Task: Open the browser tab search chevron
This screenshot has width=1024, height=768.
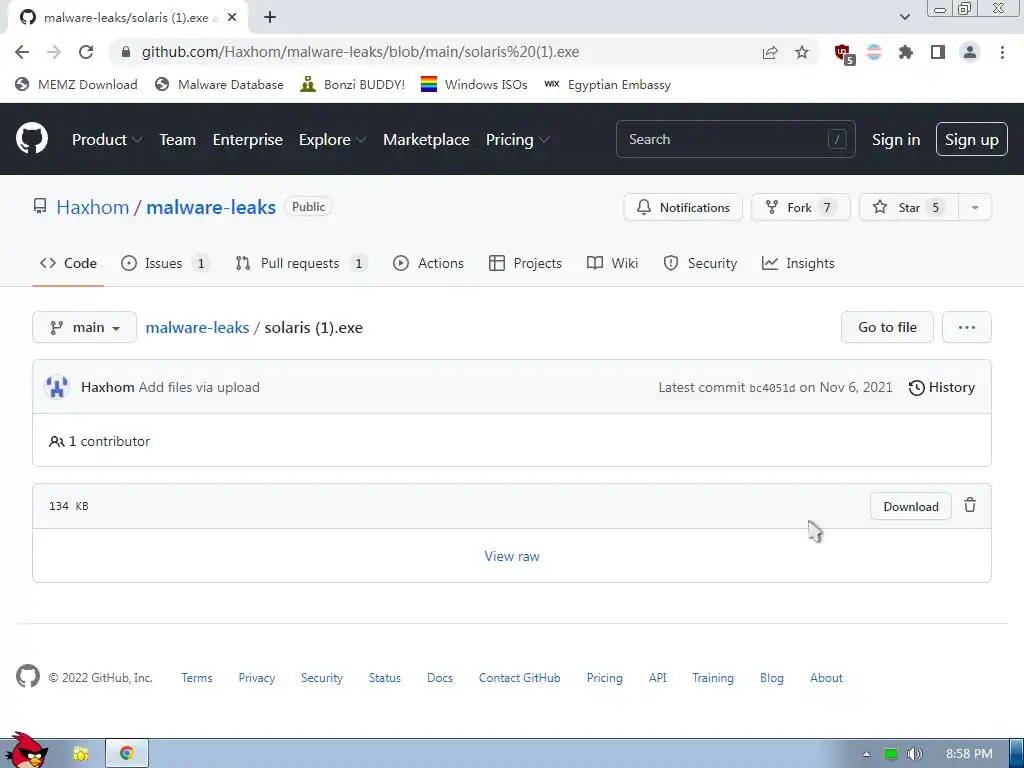Action: pos(904,17)
